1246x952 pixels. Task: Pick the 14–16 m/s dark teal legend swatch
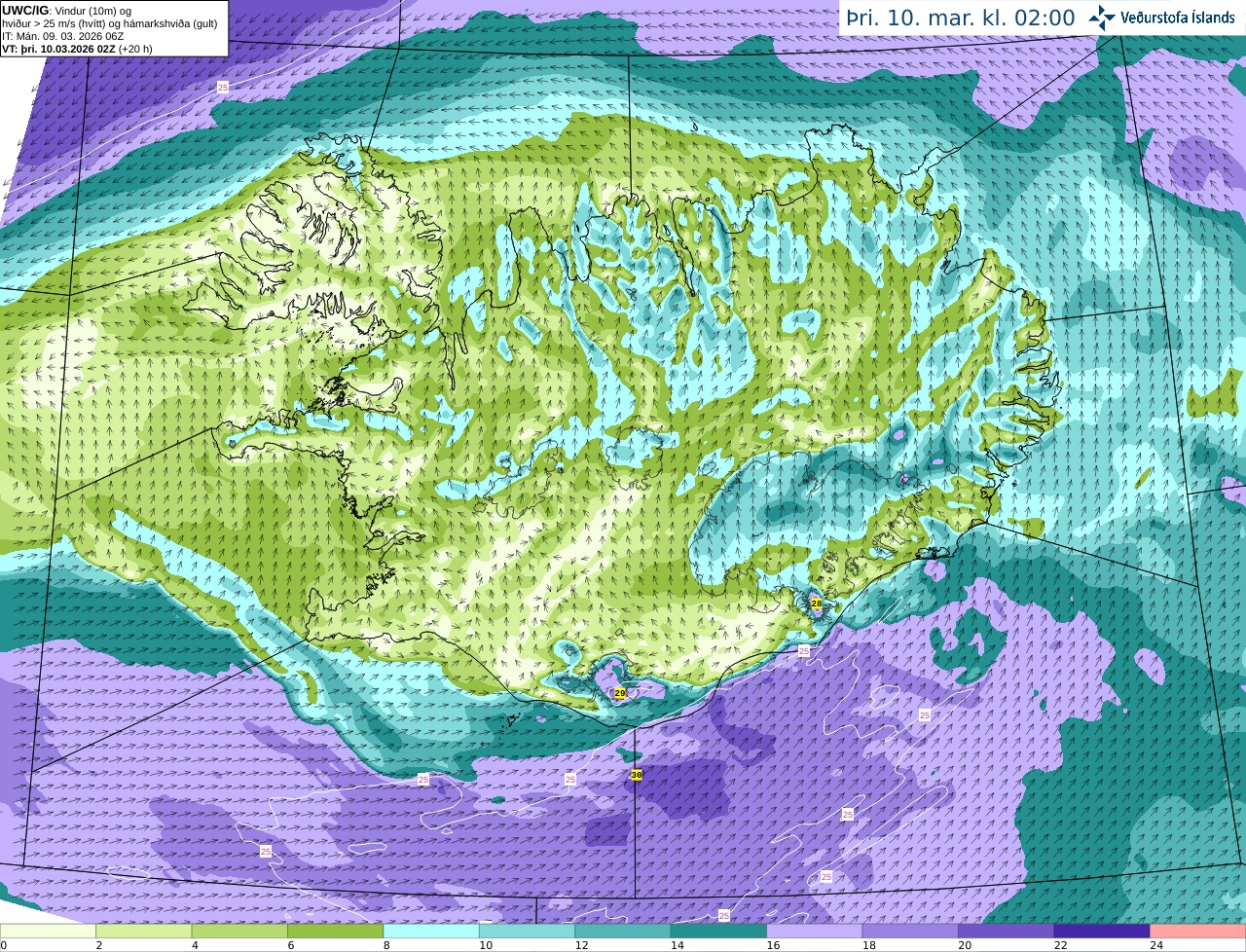coord(719,932)
